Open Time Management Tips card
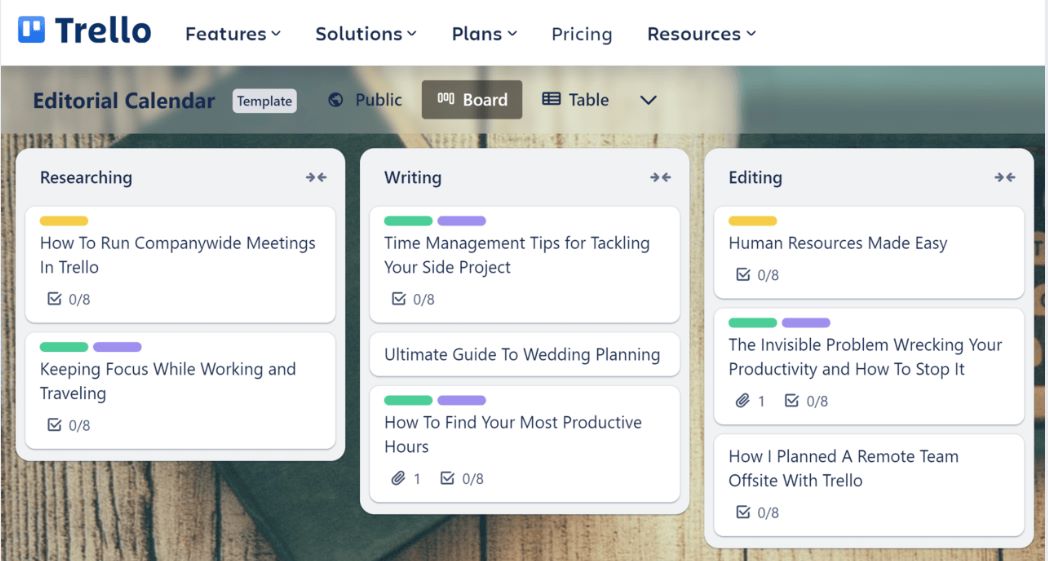The image size is (1048, 561). (x=525, y=265)
